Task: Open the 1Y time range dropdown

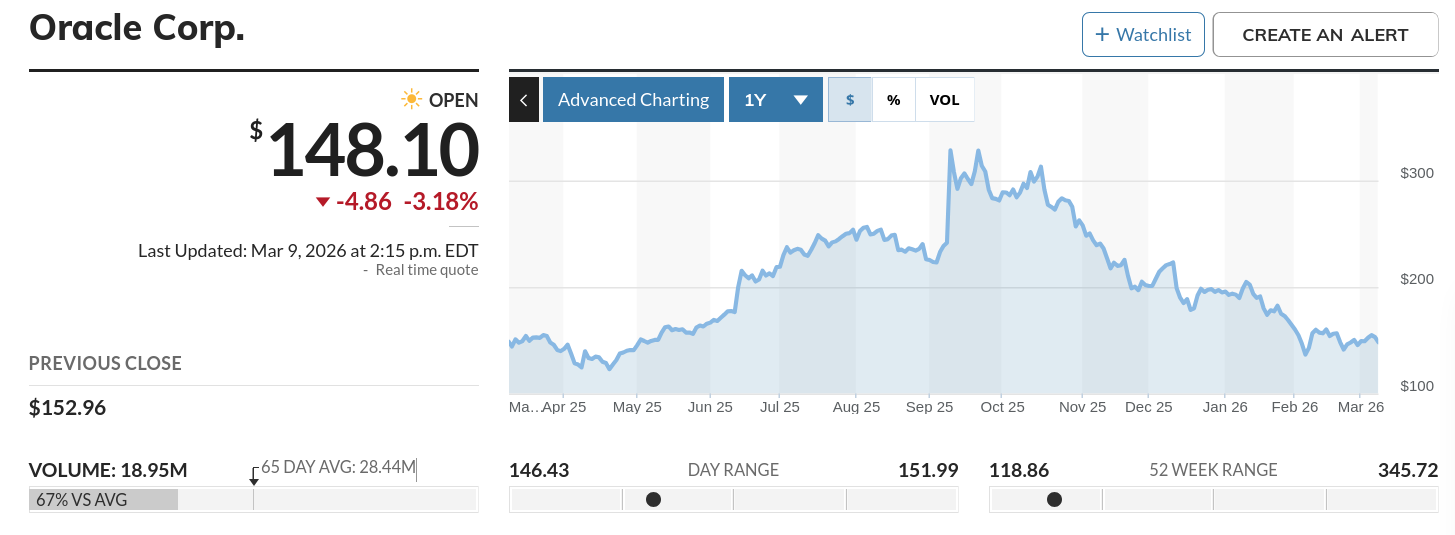Action: (x=776, y=100)
